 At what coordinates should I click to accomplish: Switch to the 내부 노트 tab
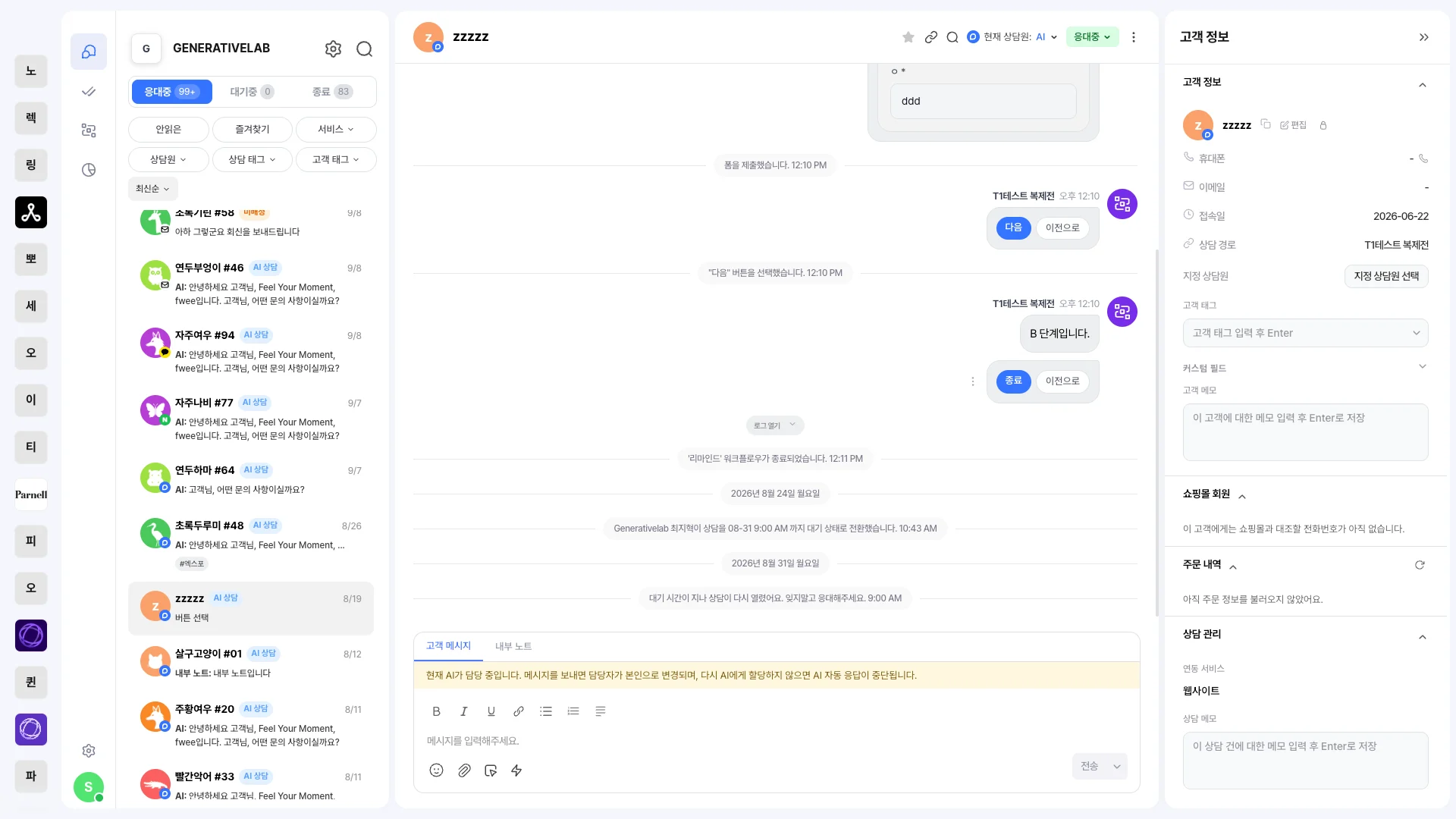click(513, 647)
